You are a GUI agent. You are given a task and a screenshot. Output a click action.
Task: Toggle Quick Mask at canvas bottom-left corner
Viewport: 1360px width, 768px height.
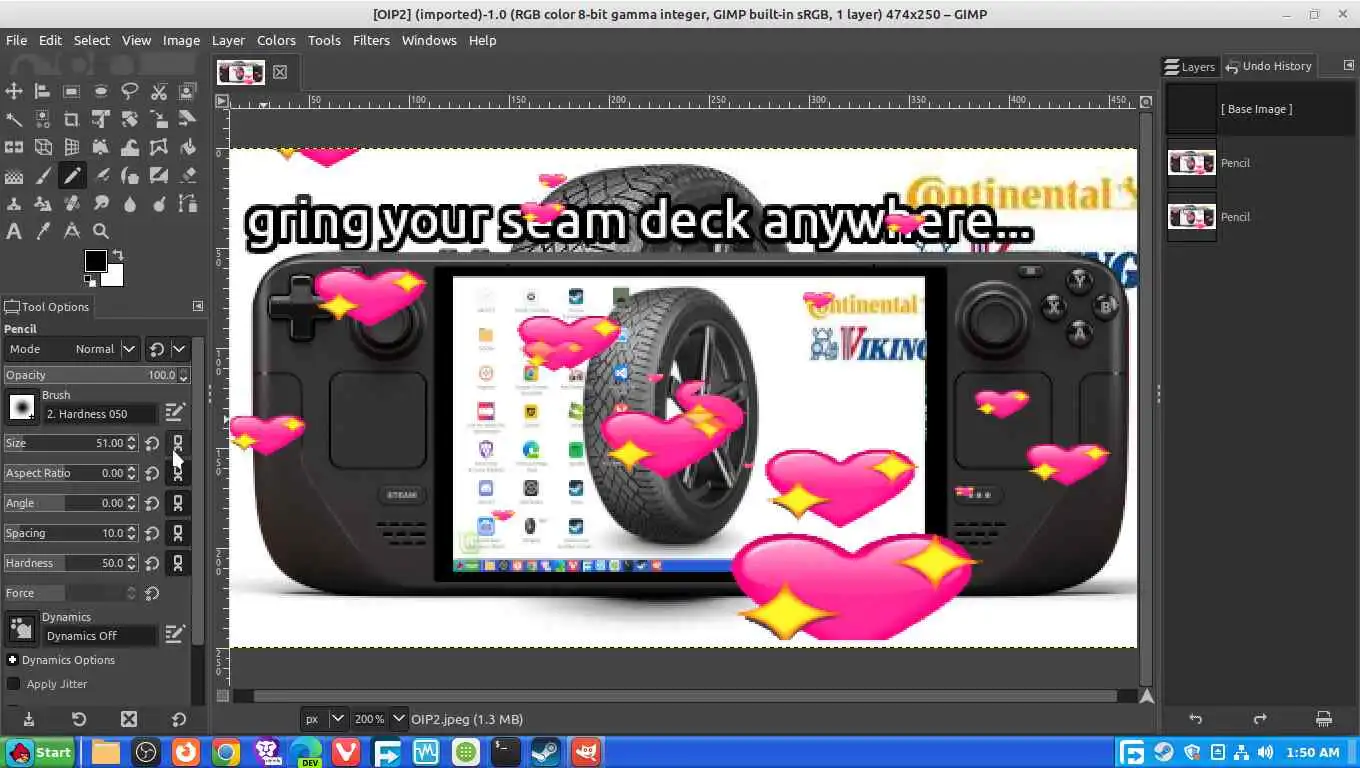tap(222, 695)
